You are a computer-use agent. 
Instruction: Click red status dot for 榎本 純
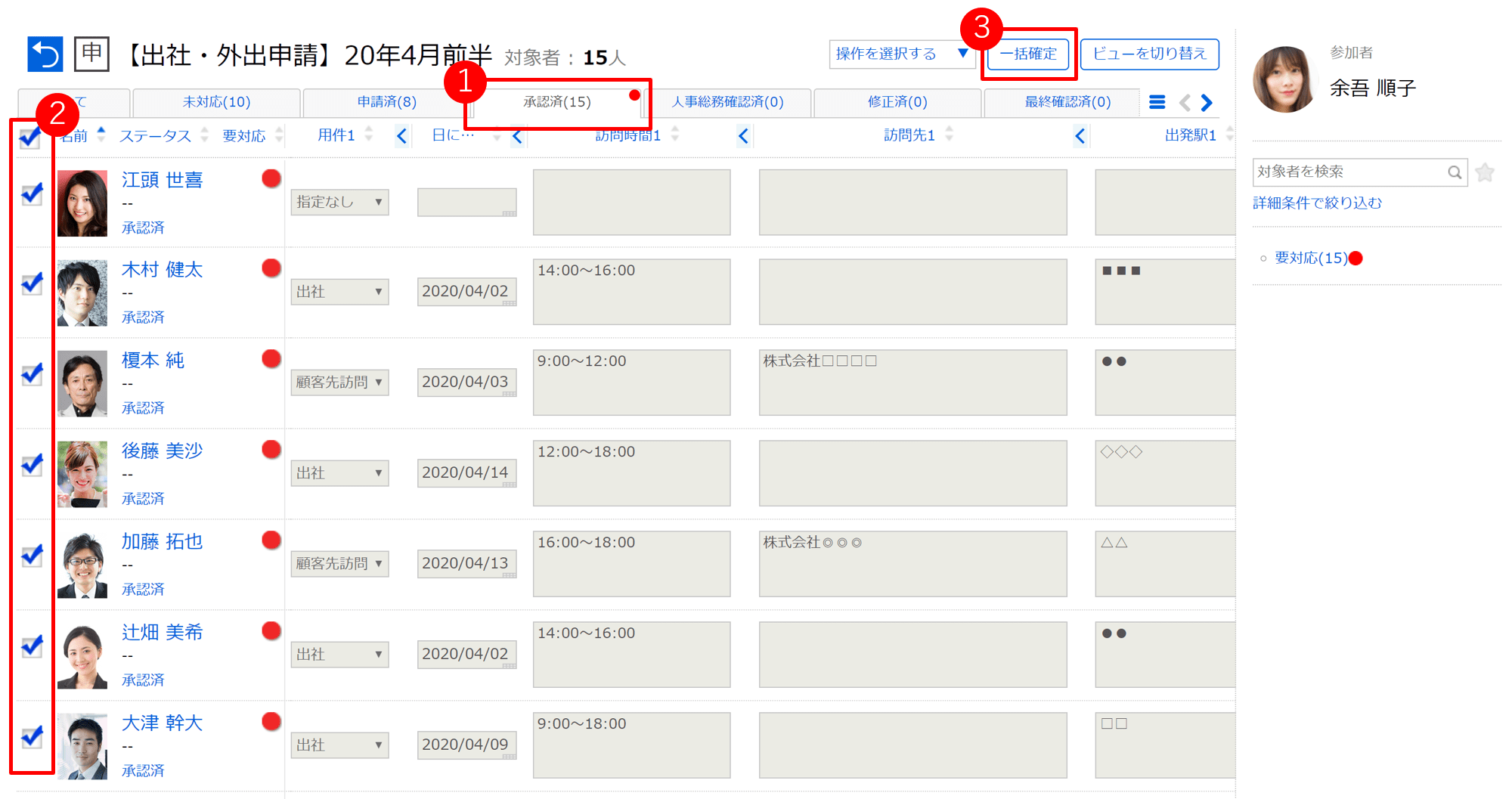271,359
